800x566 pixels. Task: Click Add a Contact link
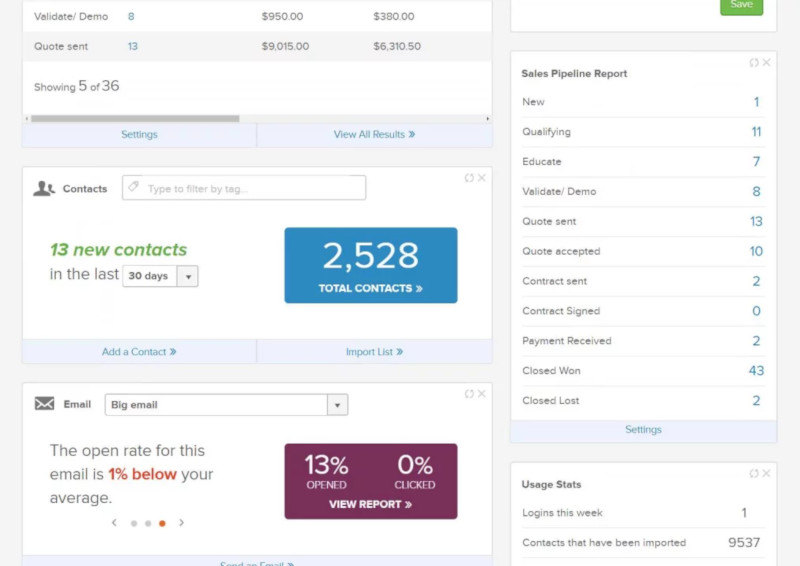click(x=139, y=352)
